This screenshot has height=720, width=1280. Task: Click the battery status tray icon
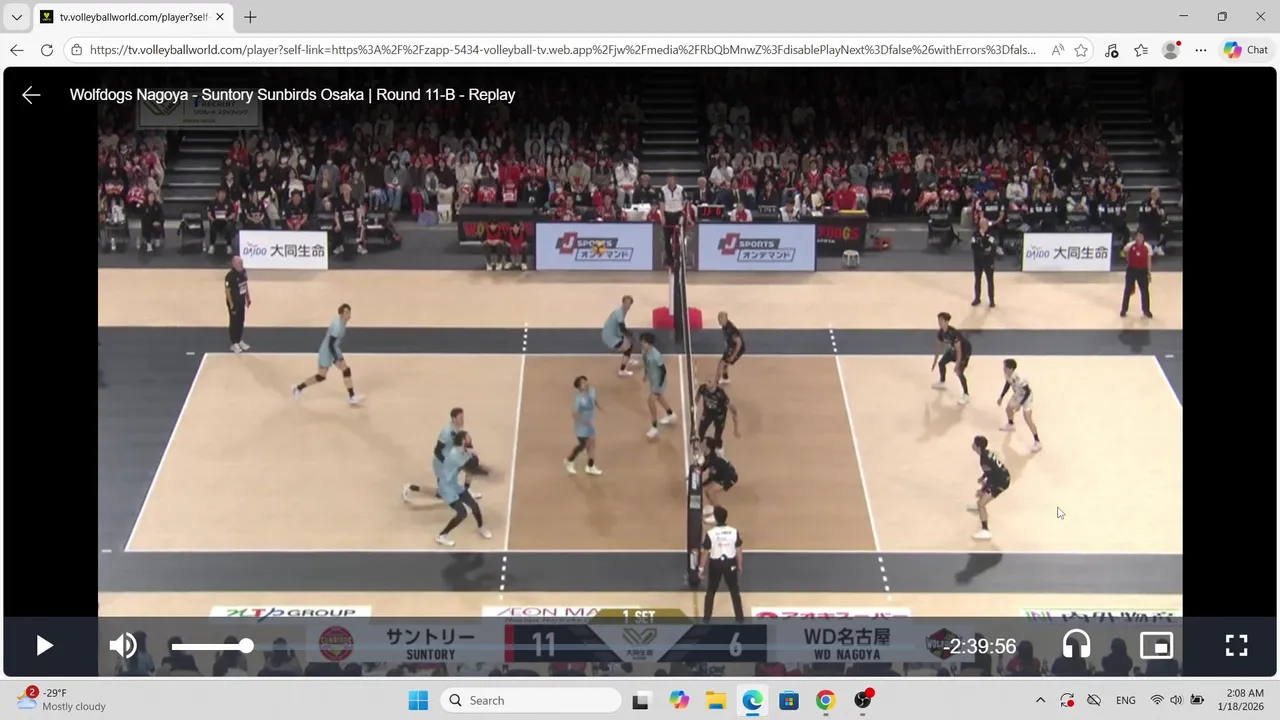[1198, 700]
